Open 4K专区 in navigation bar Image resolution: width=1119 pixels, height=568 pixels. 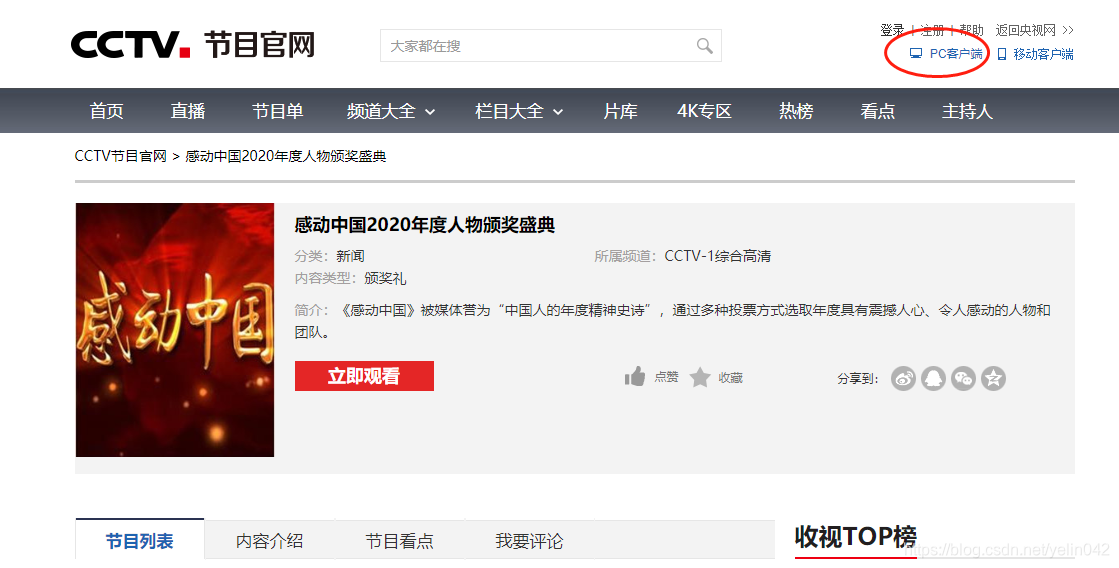pyautogui.click(x=704, y=111)
